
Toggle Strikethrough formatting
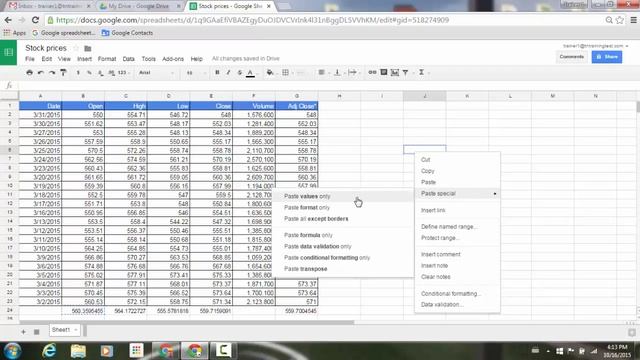(240, 73)
